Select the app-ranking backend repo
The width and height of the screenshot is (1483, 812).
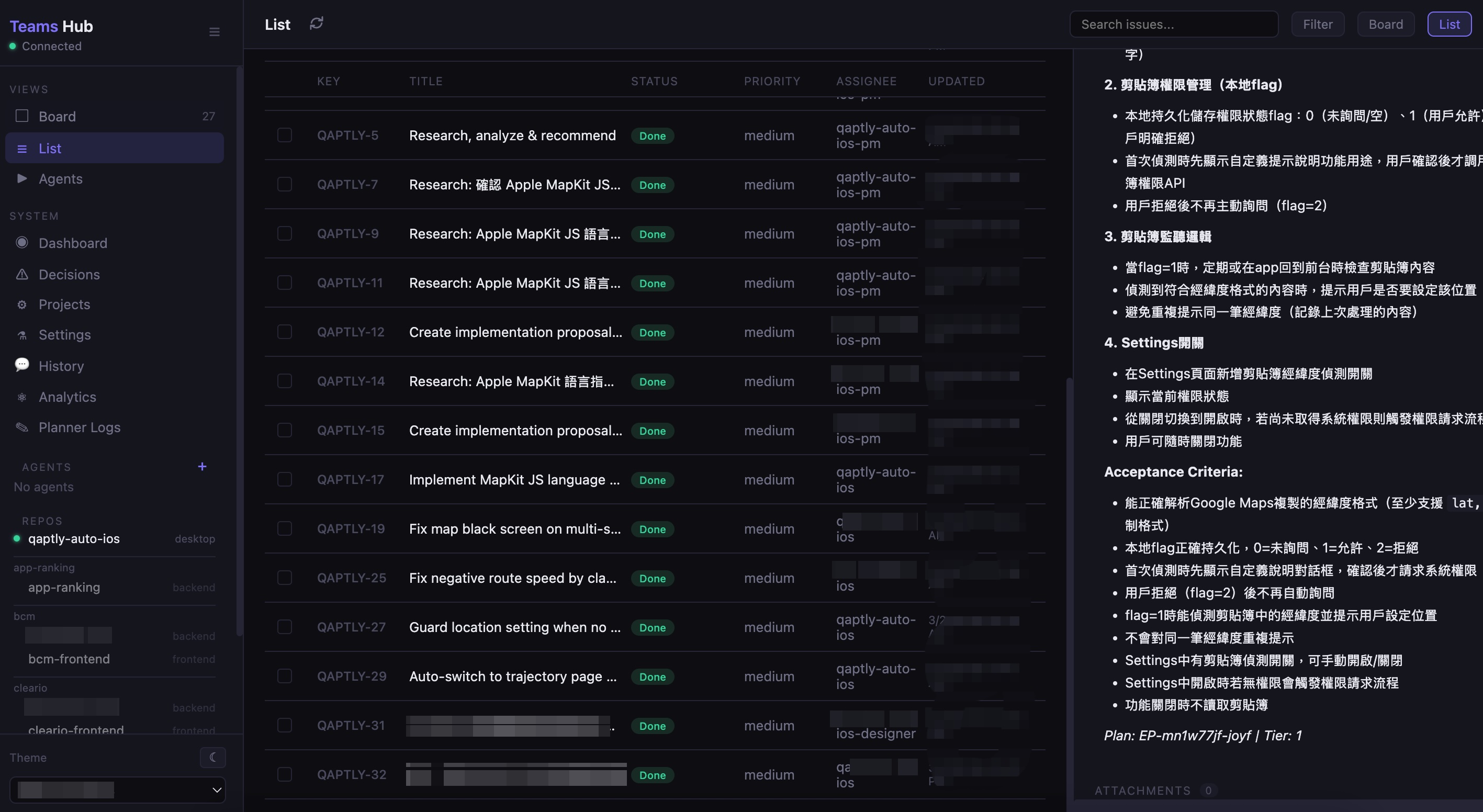click(115, 588)
